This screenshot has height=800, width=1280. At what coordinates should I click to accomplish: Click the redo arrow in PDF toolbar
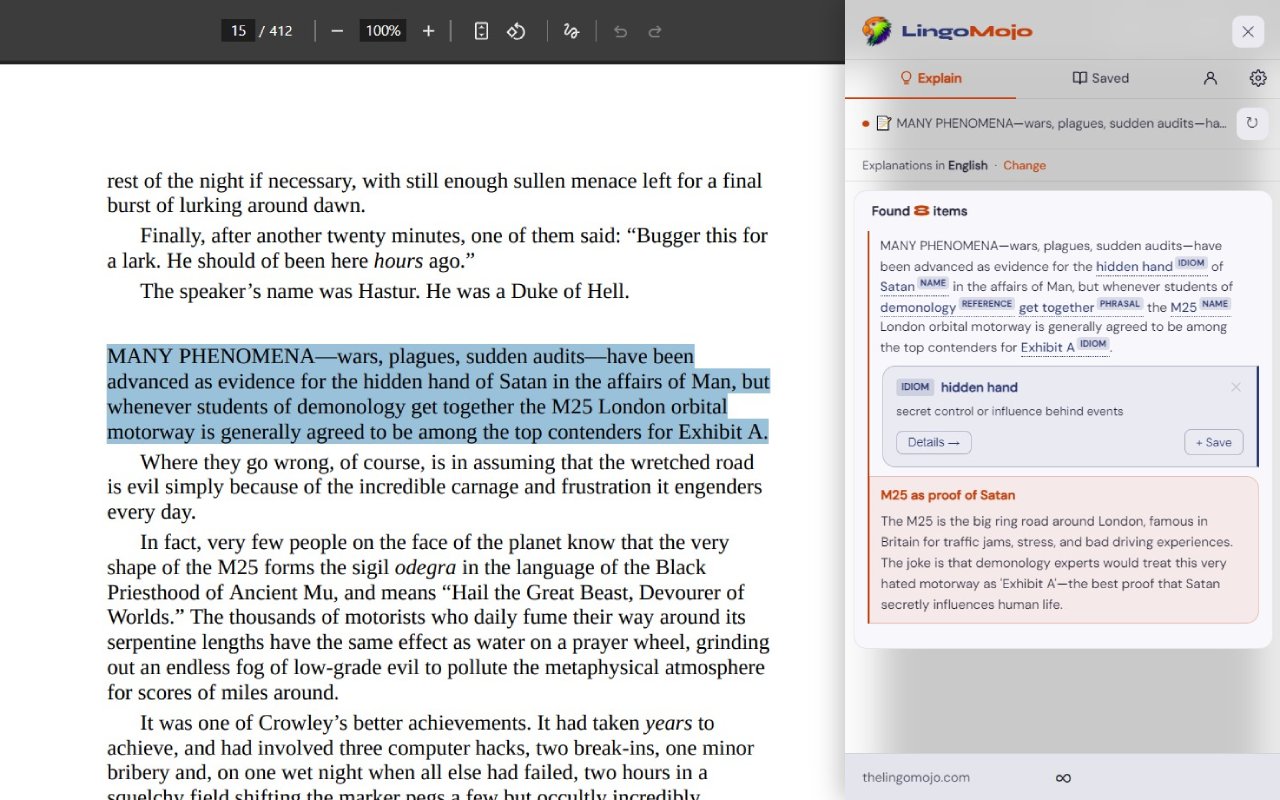(655, 31)
